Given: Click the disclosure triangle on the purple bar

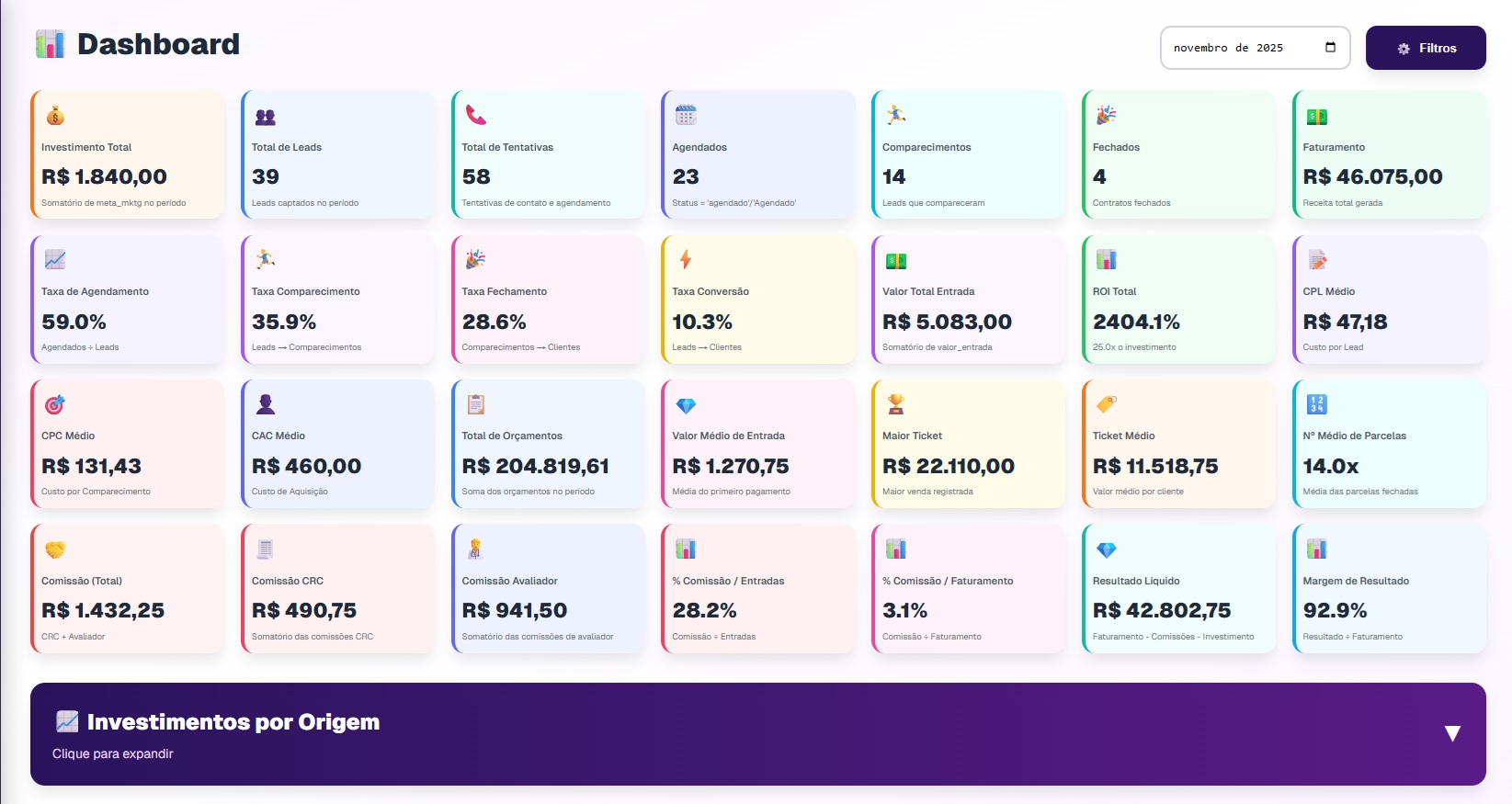Looking at the screenshot, I should coord(1452,732).
